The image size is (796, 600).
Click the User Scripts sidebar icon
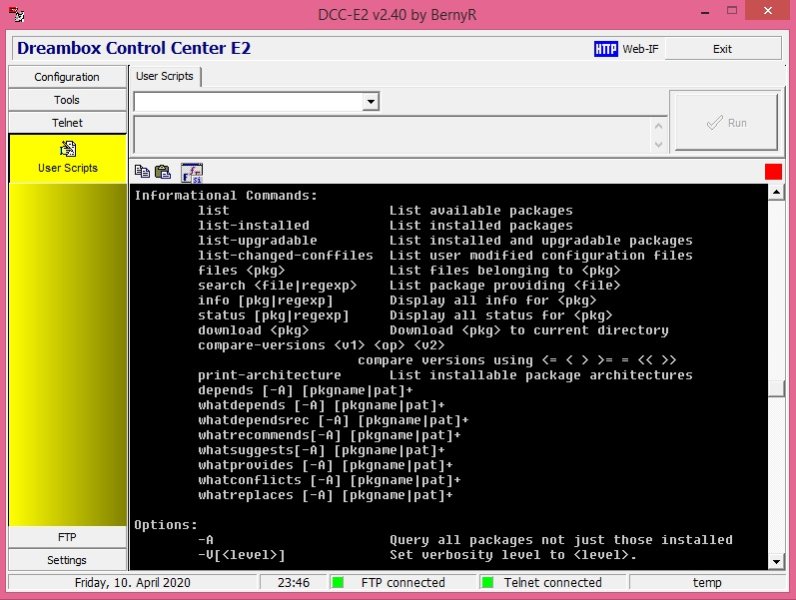pos(68,149)
